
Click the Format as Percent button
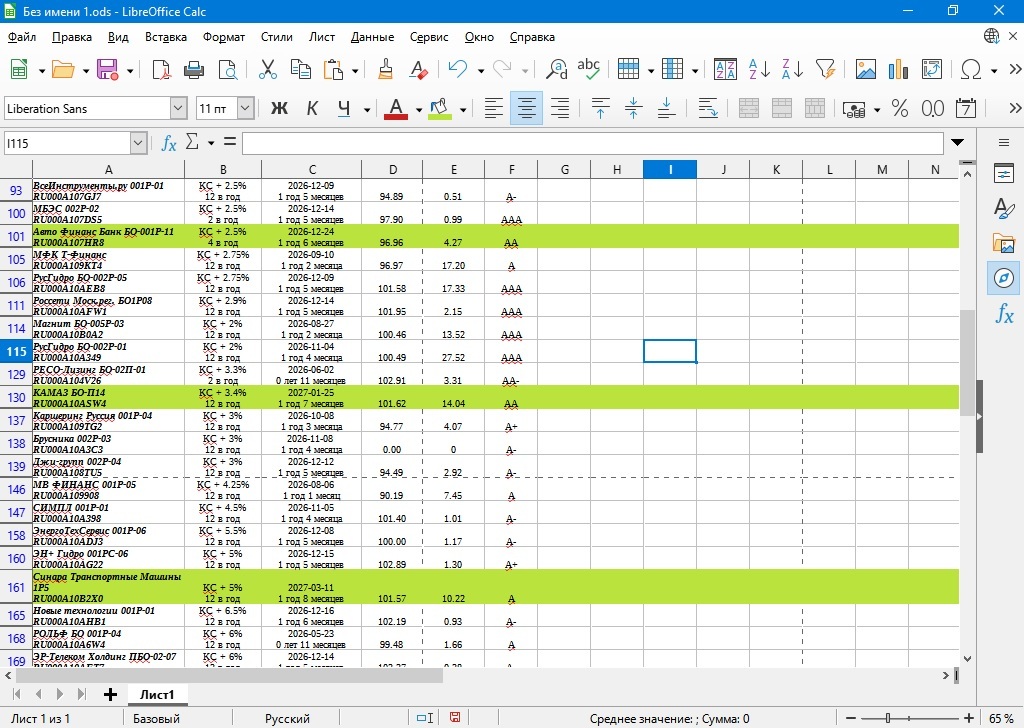899,108
